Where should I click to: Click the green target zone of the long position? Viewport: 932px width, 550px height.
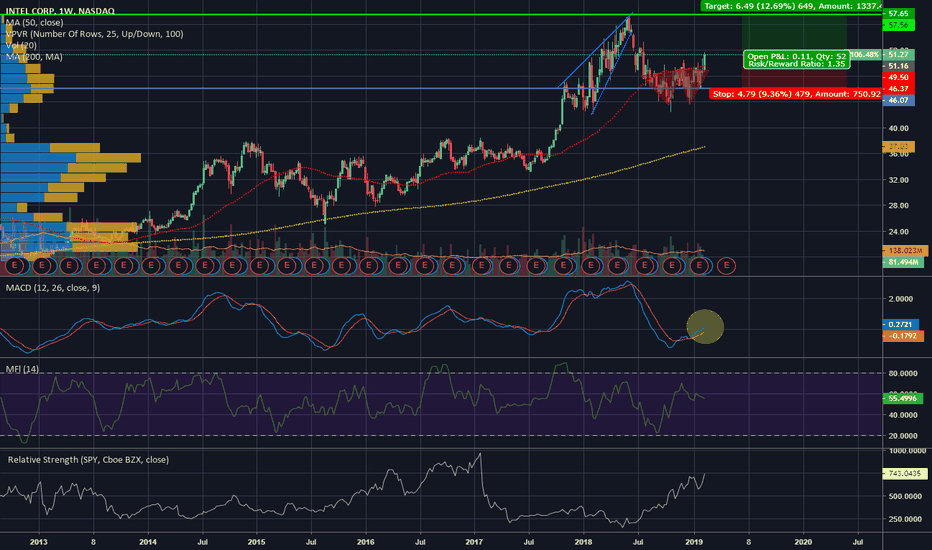point(794,34)
